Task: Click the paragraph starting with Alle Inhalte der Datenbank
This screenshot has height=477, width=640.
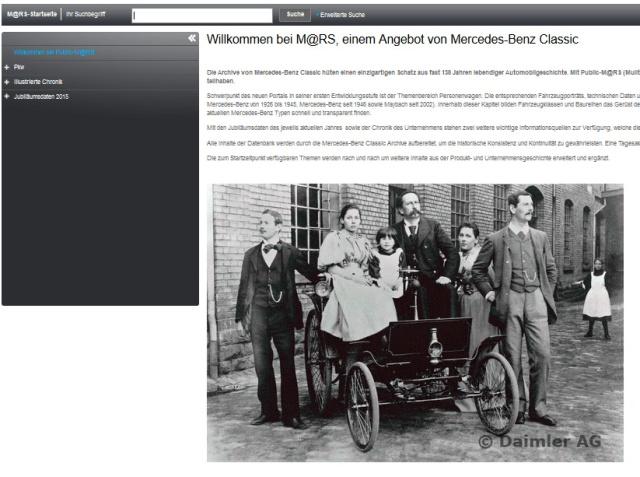Action: tap(422, 144)
